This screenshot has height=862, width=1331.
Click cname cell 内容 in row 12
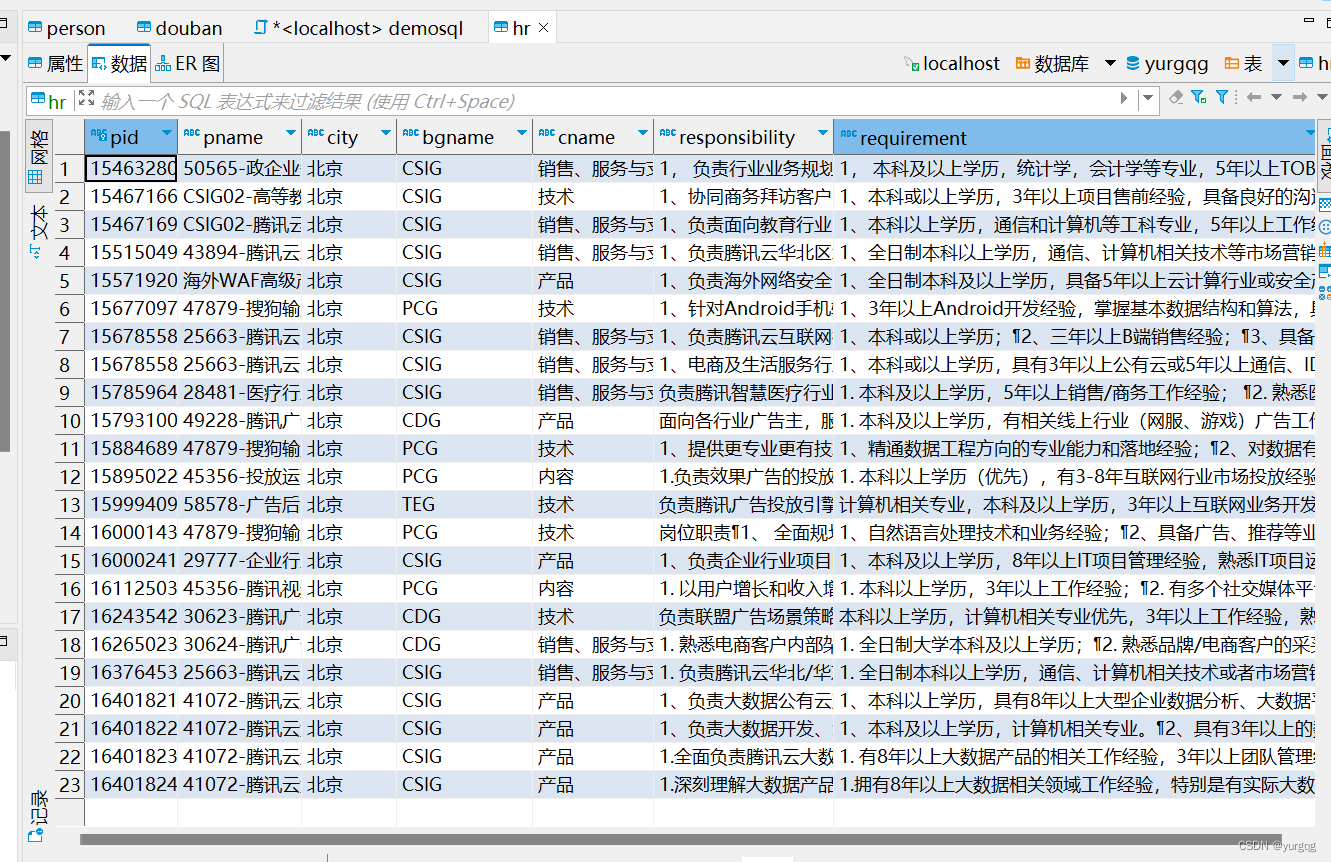(x=593, y=476)
